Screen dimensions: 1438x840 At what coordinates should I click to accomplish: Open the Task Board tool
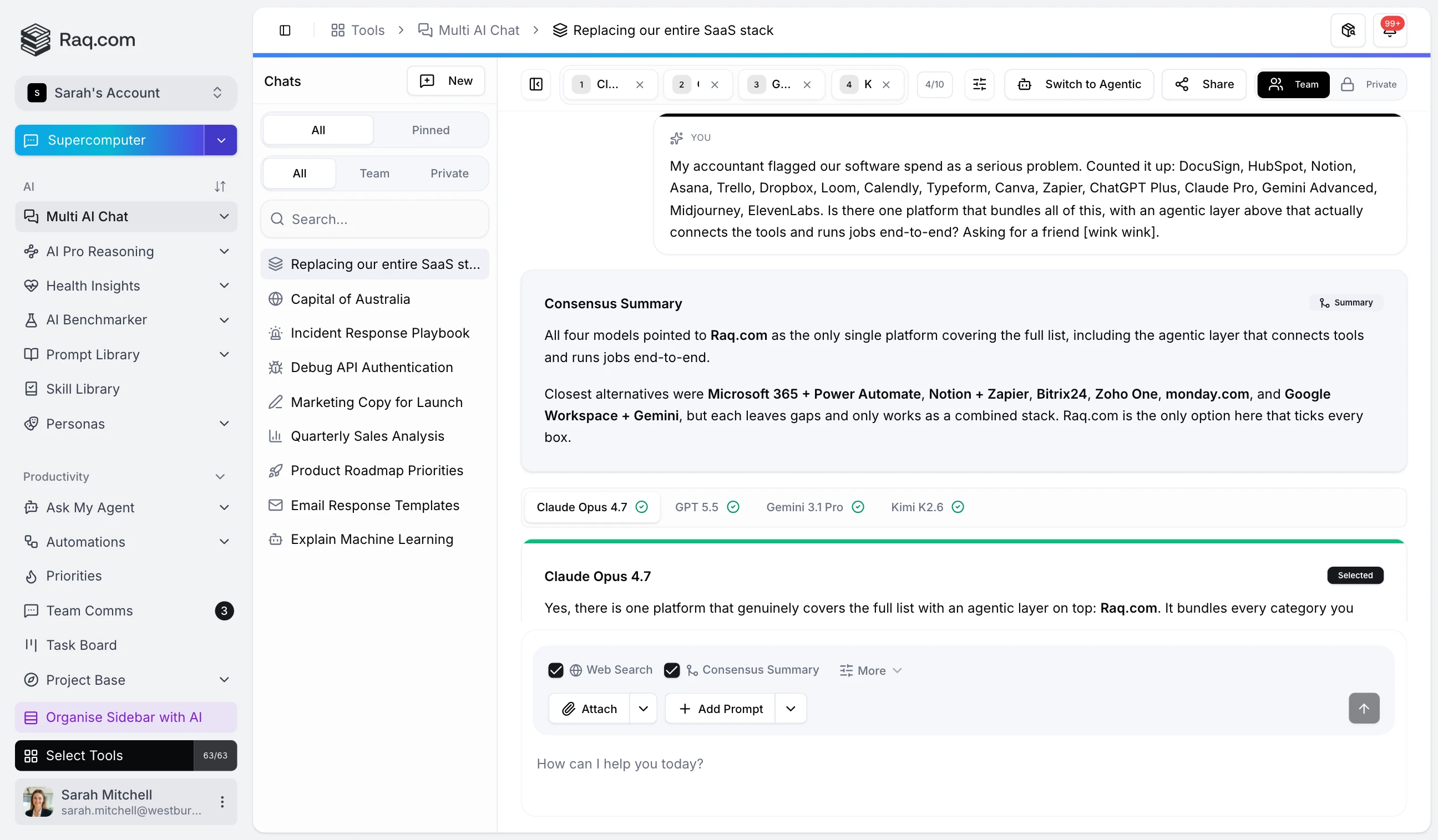point(126,645)
